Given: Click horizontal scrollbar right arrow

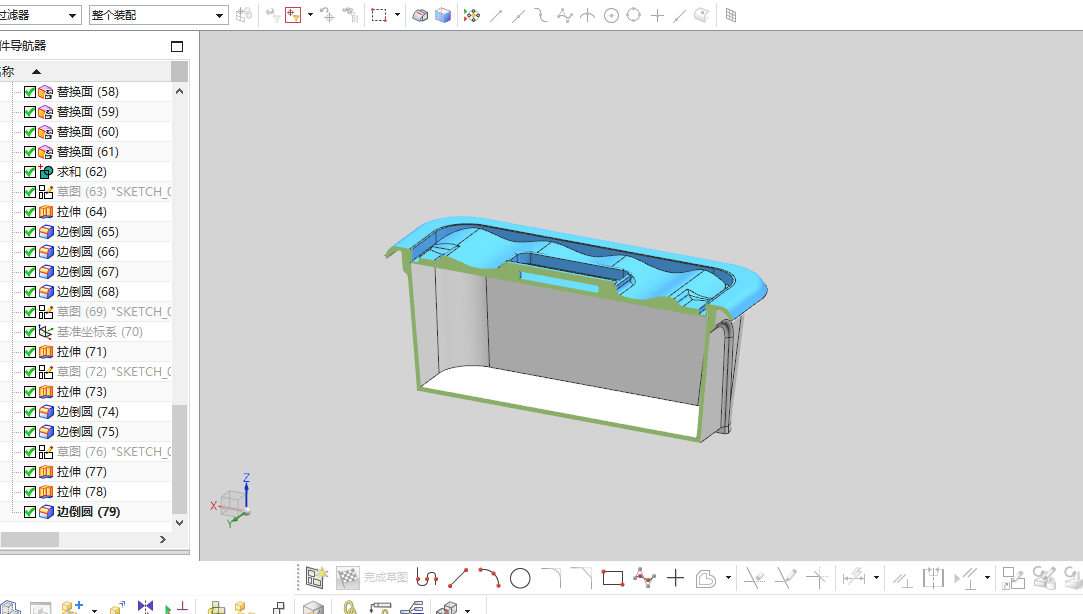Looking at the screenshot, I should pos(163,539).
